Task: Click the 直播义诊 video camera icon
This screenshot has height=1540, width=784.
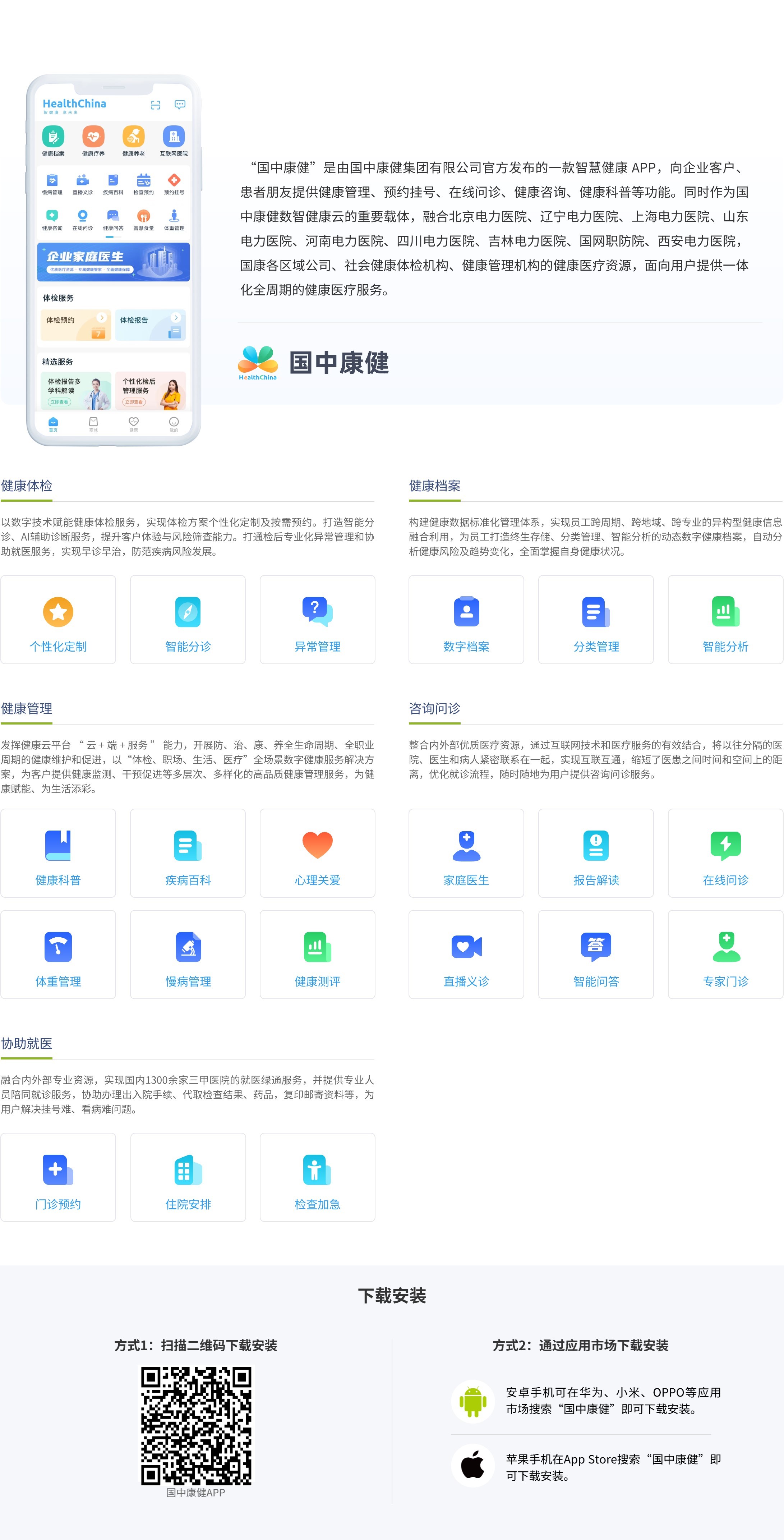Action: [466, 946]
